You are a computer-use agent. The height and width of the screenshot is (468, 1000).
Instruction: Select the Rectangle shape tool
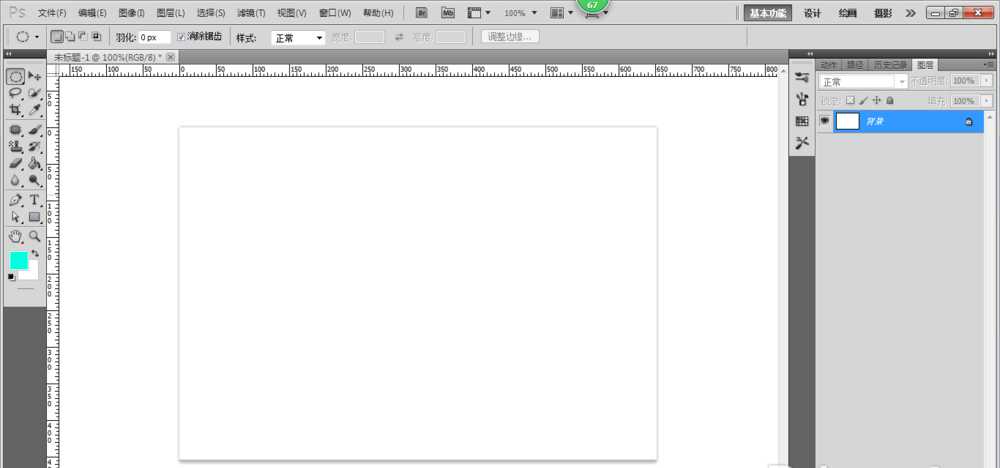click(x=34, y=217)
